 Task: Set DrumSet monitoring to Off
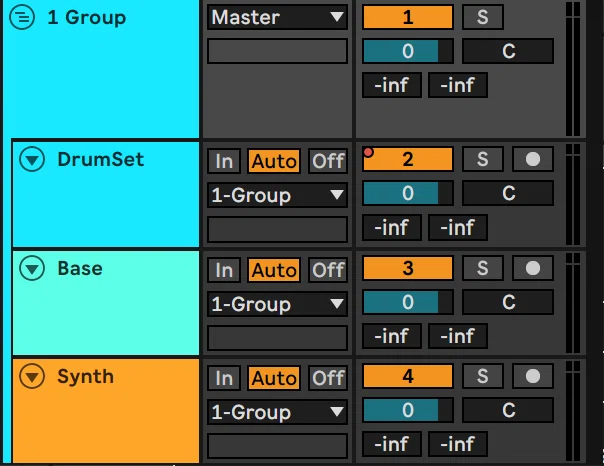pos(328,161)
